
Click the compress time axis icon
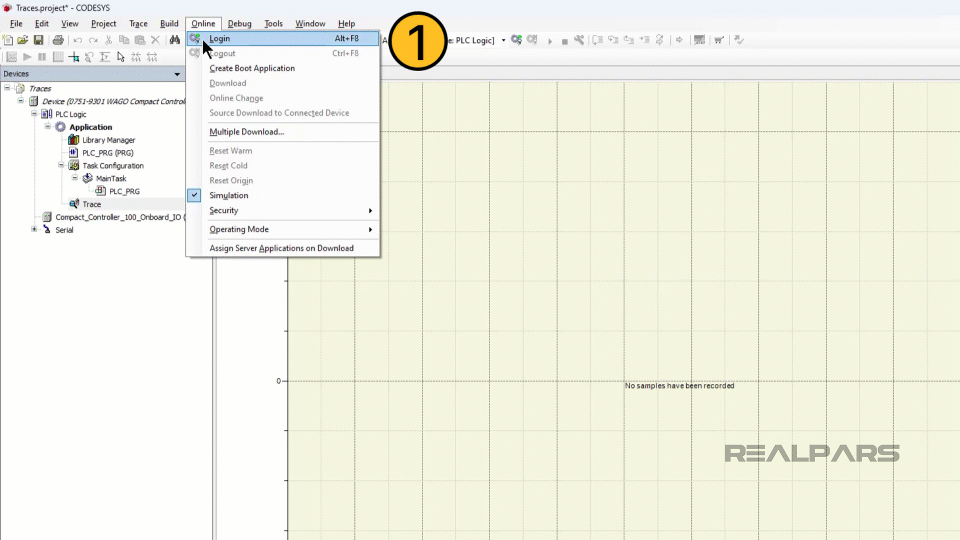[136, 57]
